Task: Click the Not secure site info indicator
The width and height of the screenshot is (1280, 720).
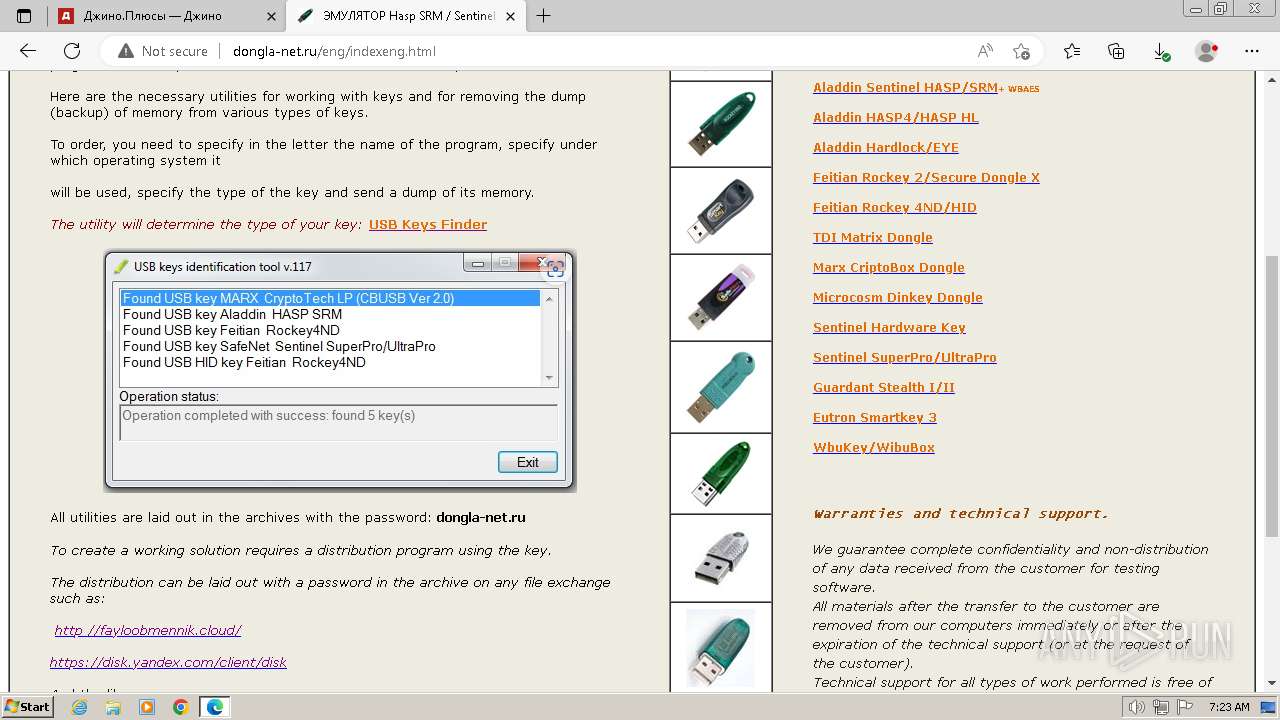Action: pos(163,51)
